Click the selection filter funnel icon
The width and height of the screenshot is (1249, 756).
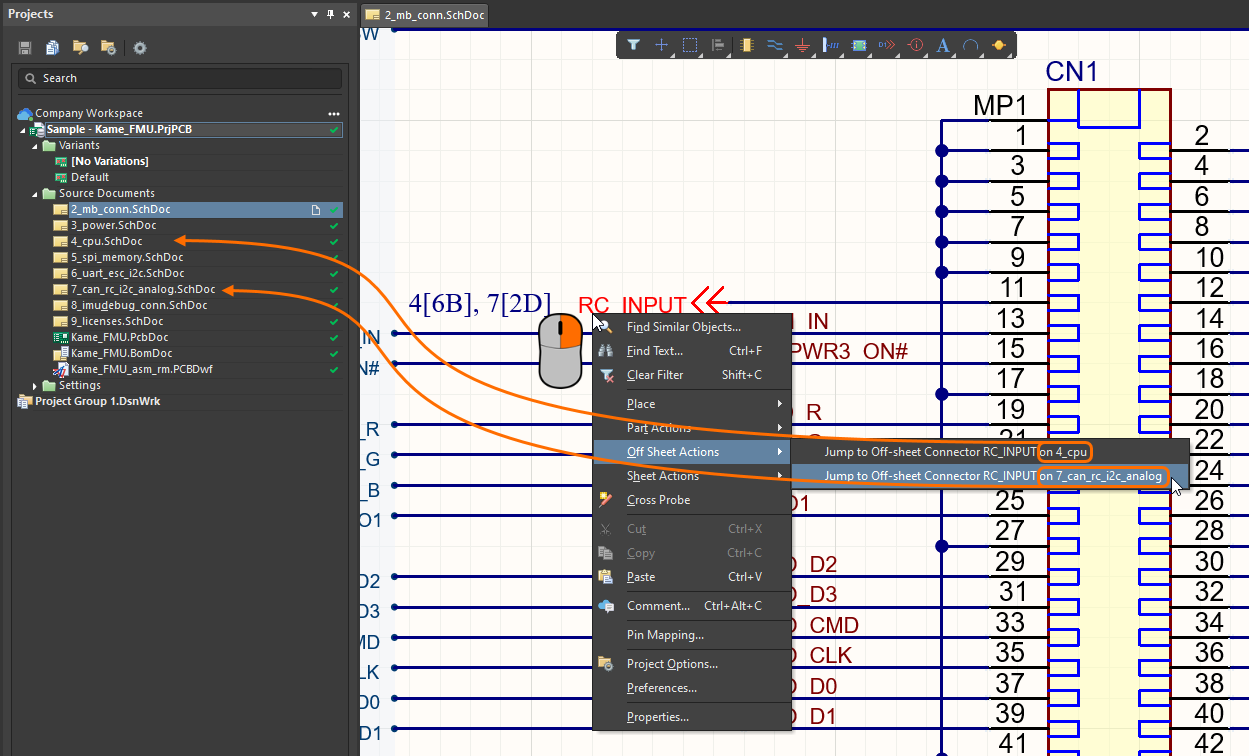[x=634, y=45]
